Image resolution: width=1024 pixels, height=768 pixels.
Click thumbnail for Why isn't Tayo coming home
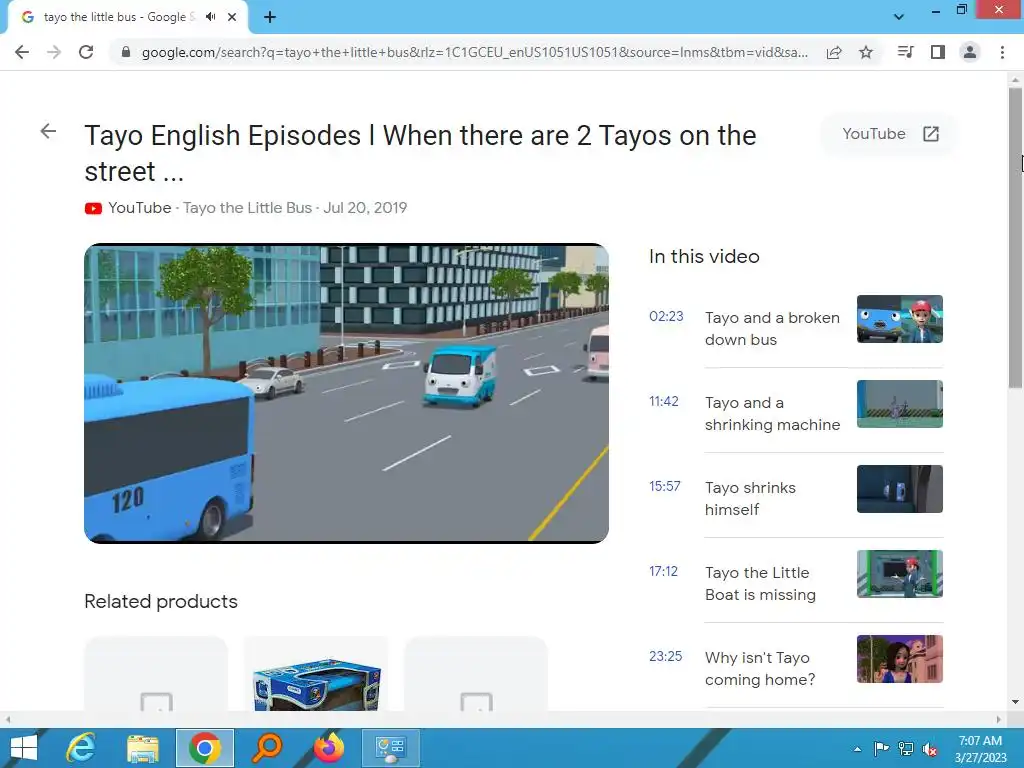pos(899,659)
